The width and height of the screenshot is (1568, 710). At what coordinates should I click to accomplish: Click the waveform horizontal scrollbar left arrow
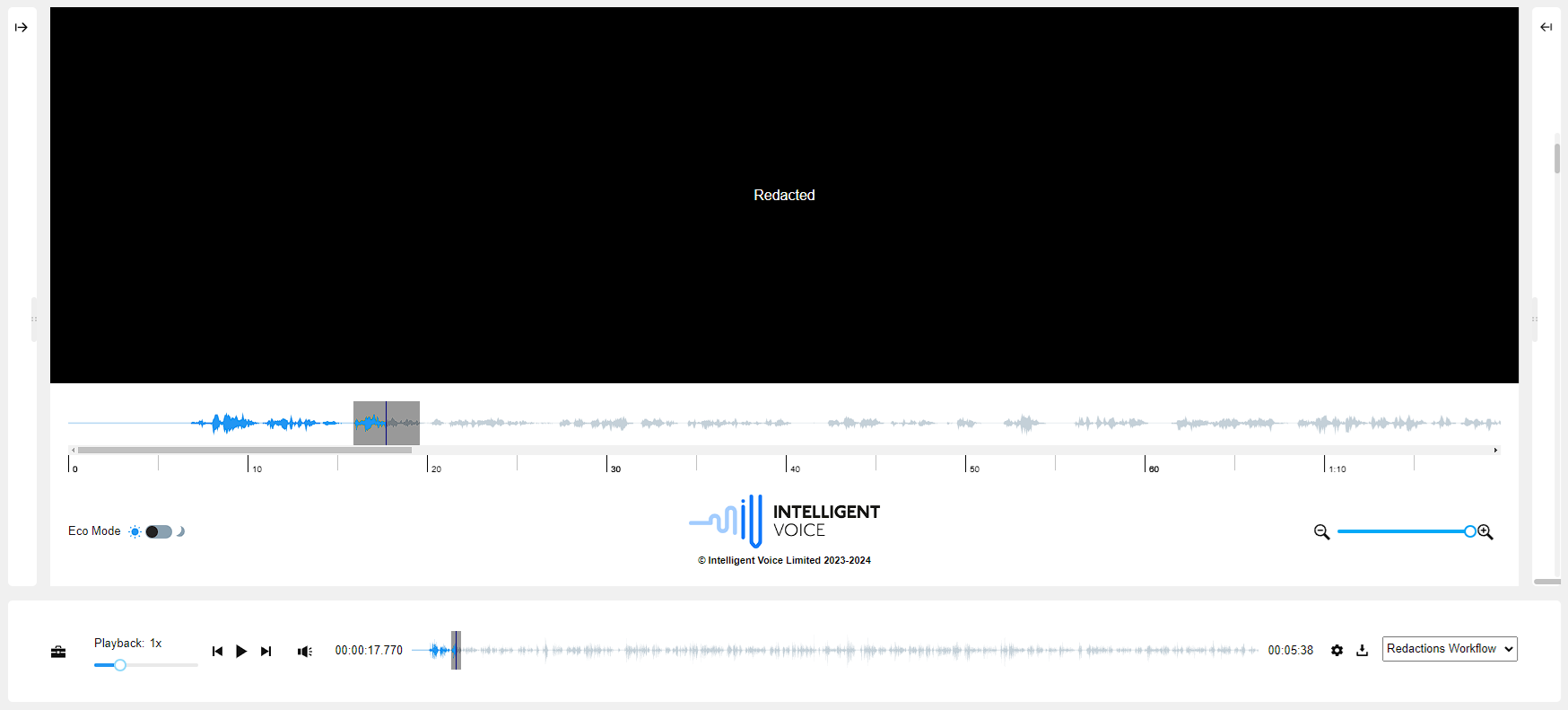[74, 450]
